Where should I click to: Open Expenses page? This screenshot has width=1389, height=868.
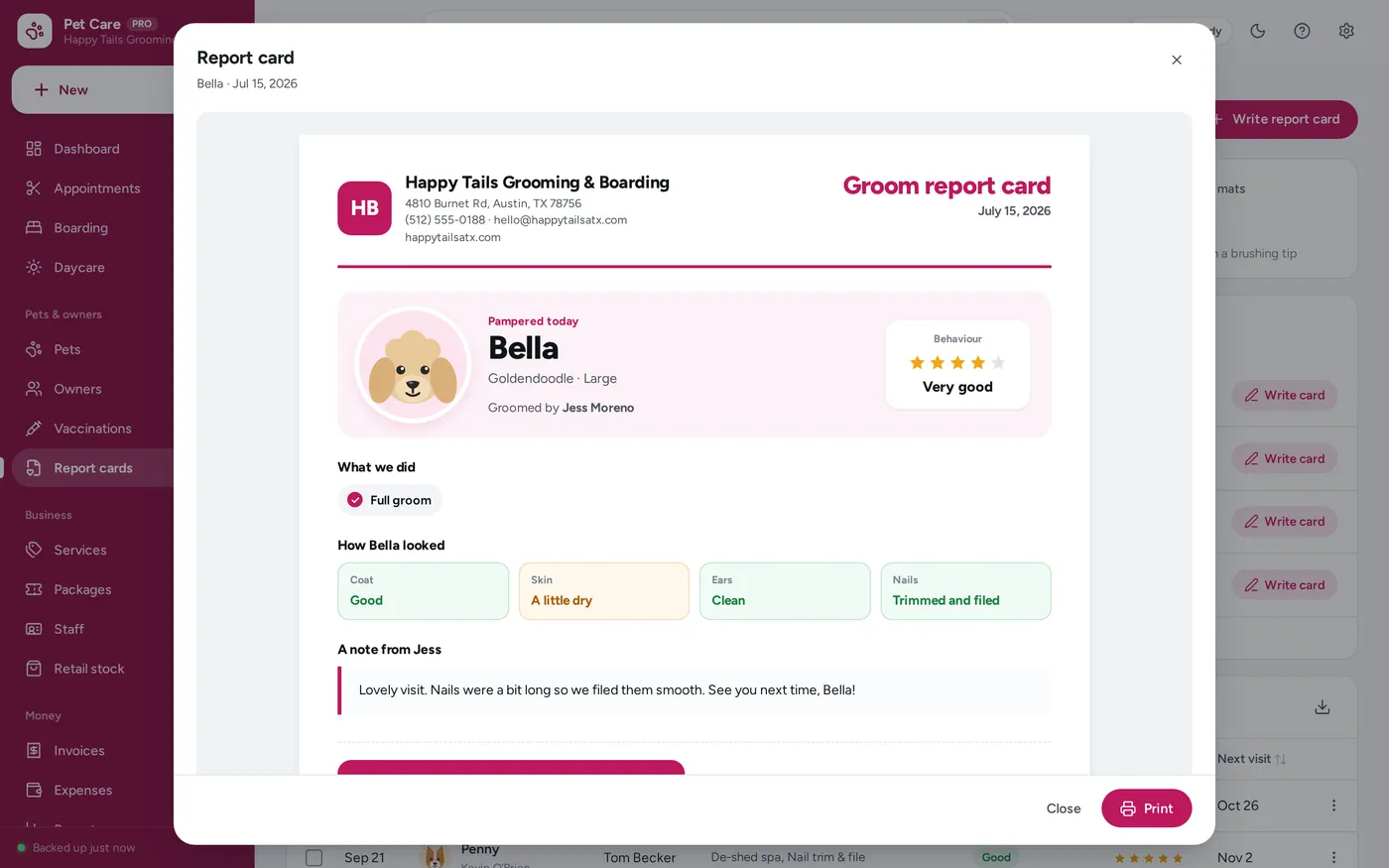pyautogui.click(x=82, y=791)
